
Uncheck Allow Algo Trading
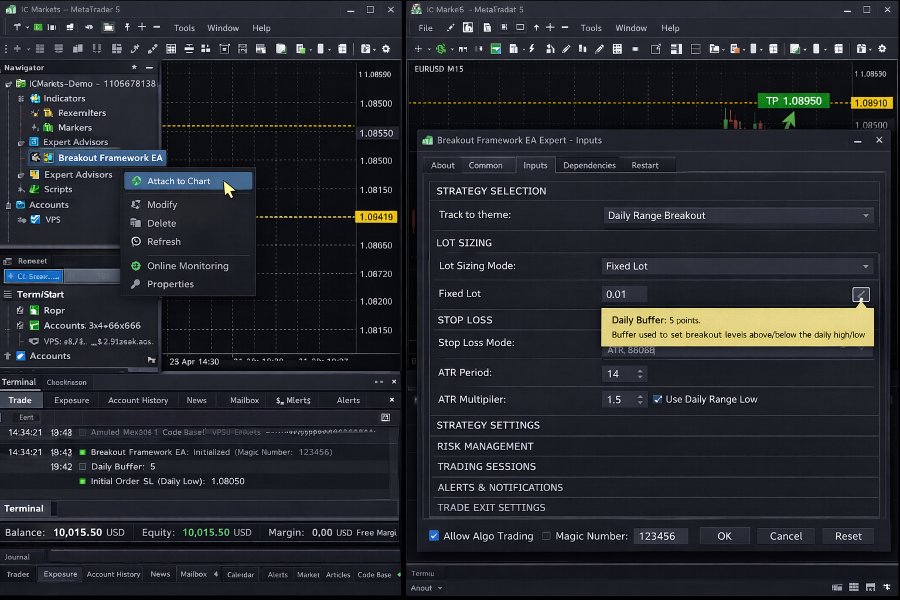click(x=433, y=536)
